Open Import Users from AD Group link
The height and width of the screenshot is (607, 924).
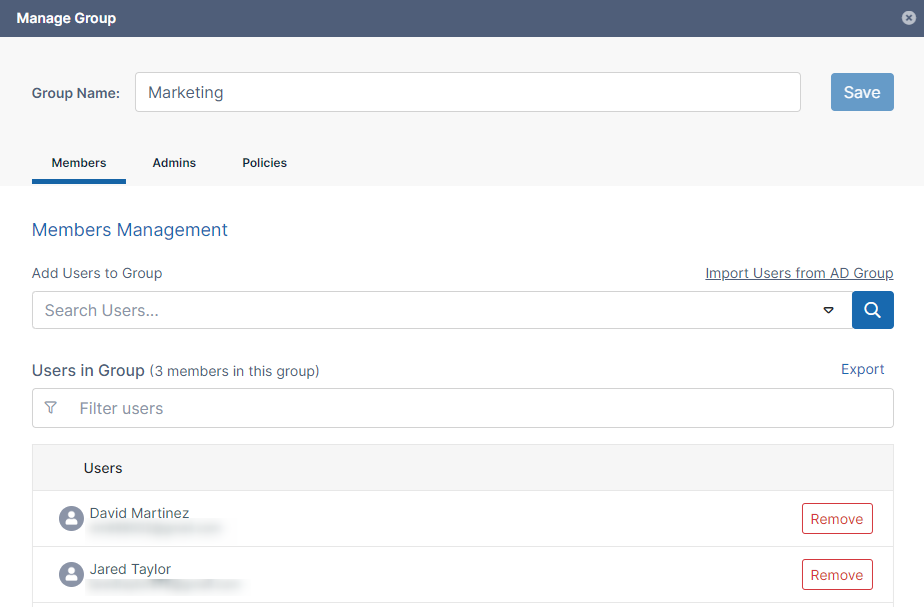(799, 273)
